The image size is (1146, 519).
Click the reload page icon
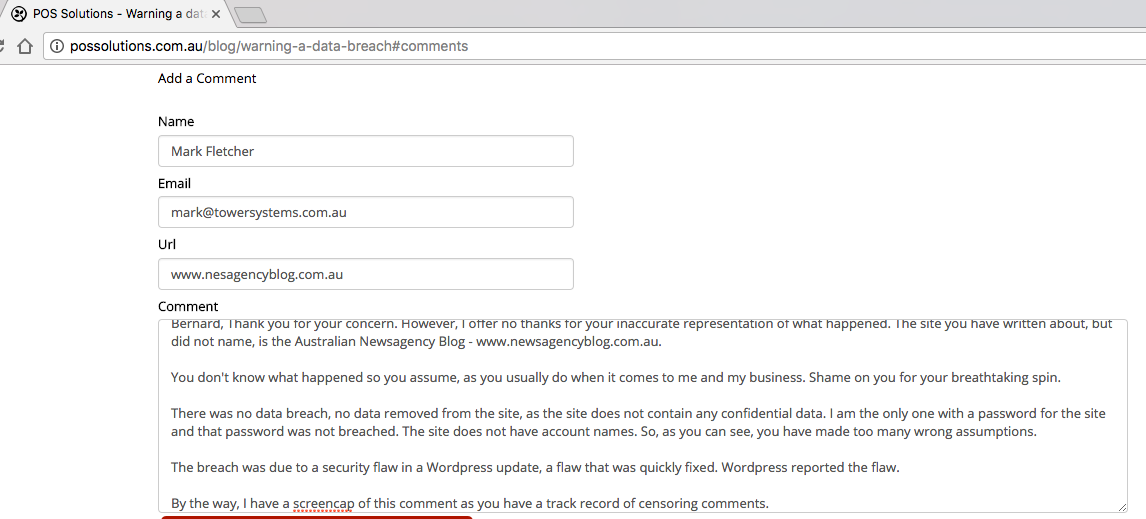click(x=3, y=46)
